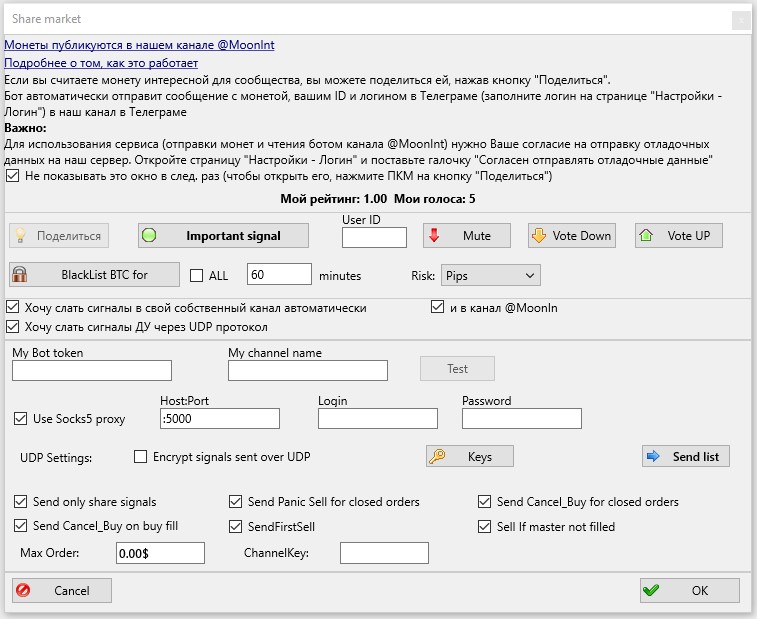The image size is (757, 619).
Task: Enable Encrypt signals sent over UDP
Action: coord(141,457)
